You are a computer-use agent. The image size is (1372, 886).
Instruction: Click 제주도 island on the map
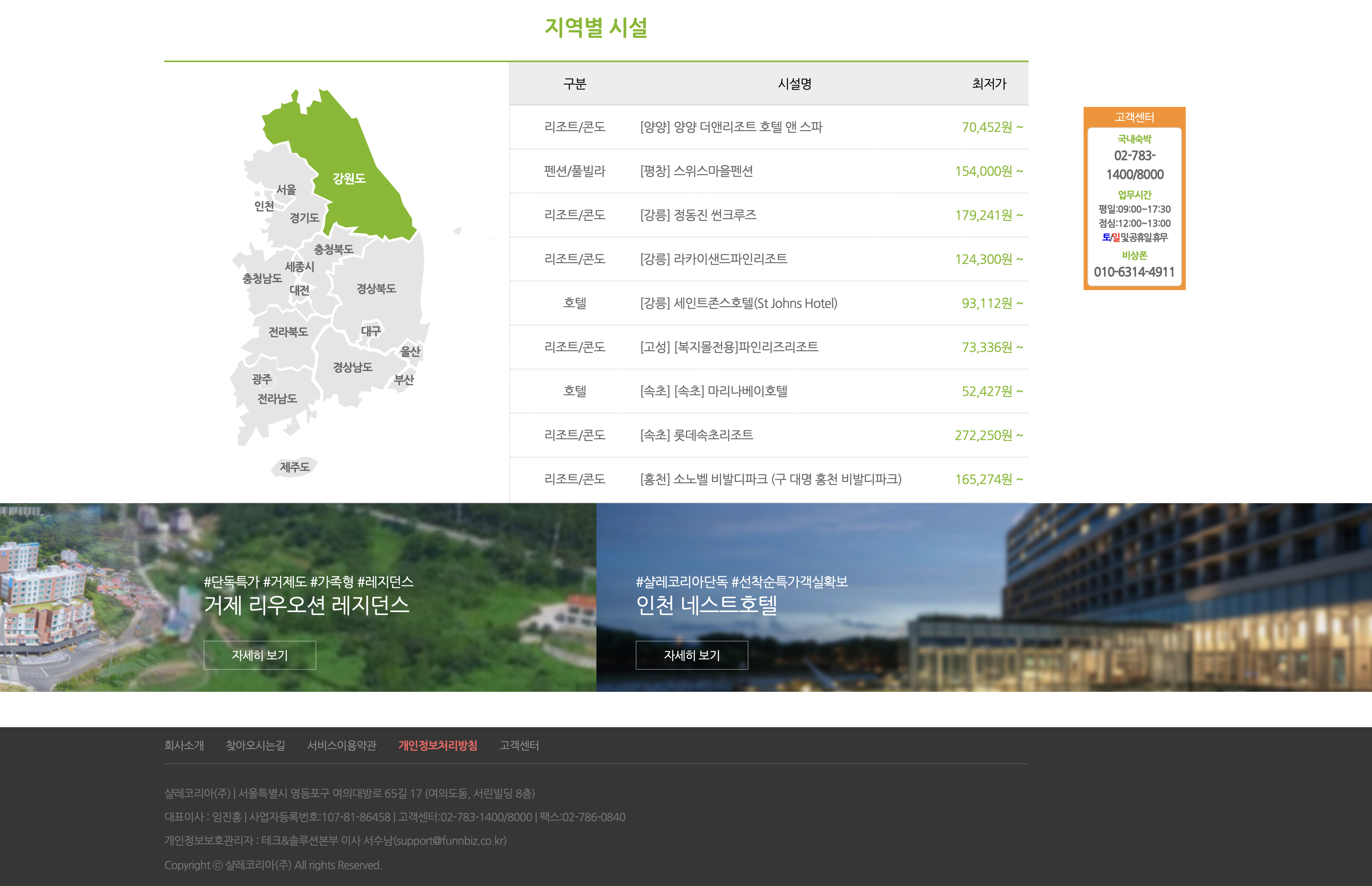coord(294,467)
